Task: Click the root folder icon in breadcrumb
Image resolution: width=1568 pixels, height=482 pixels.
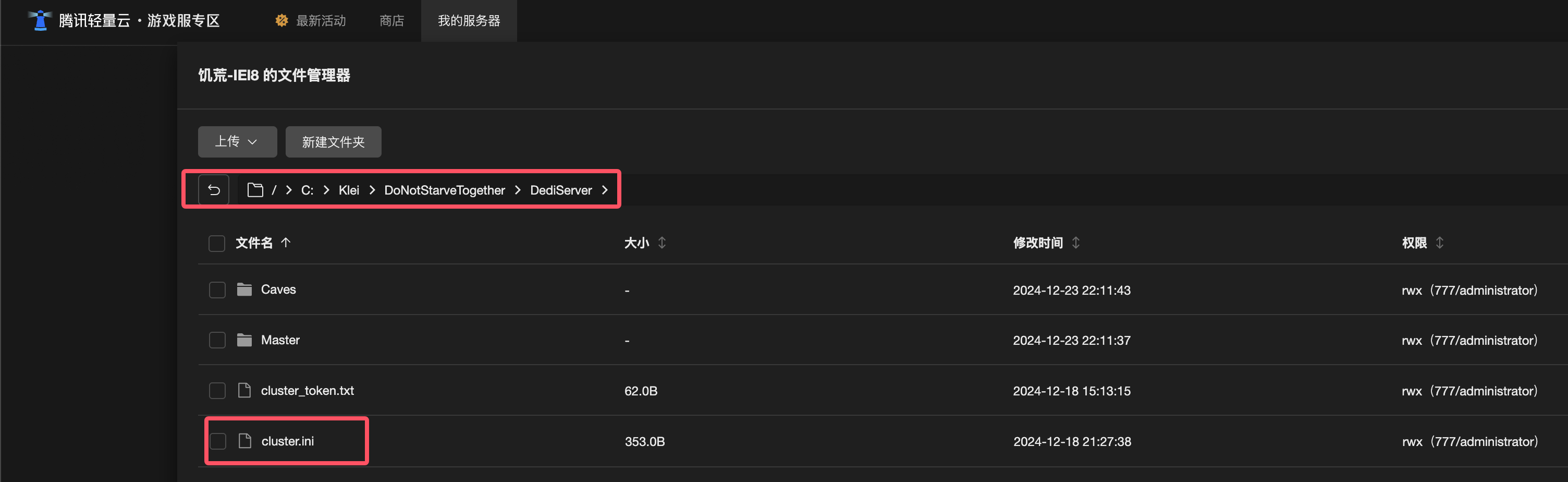Action: (255, 190)
